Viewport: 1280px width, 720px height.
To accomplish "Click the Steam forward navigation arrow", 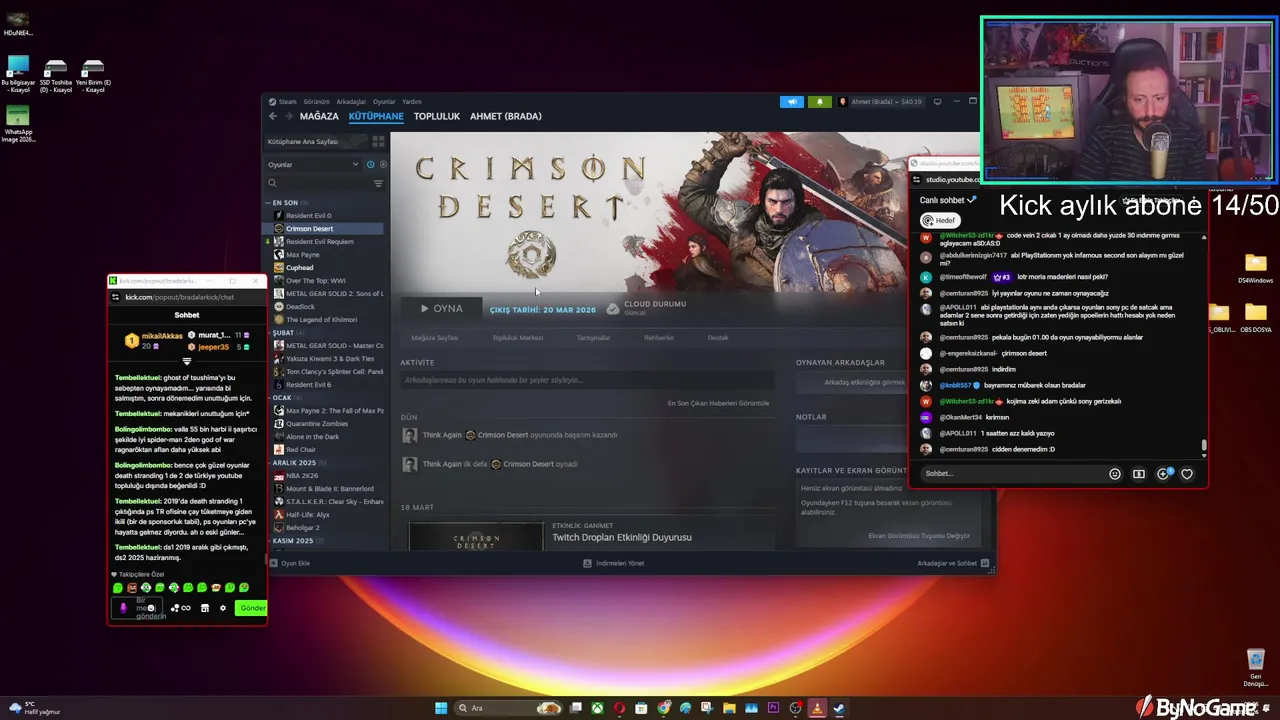I will (289, 116).
